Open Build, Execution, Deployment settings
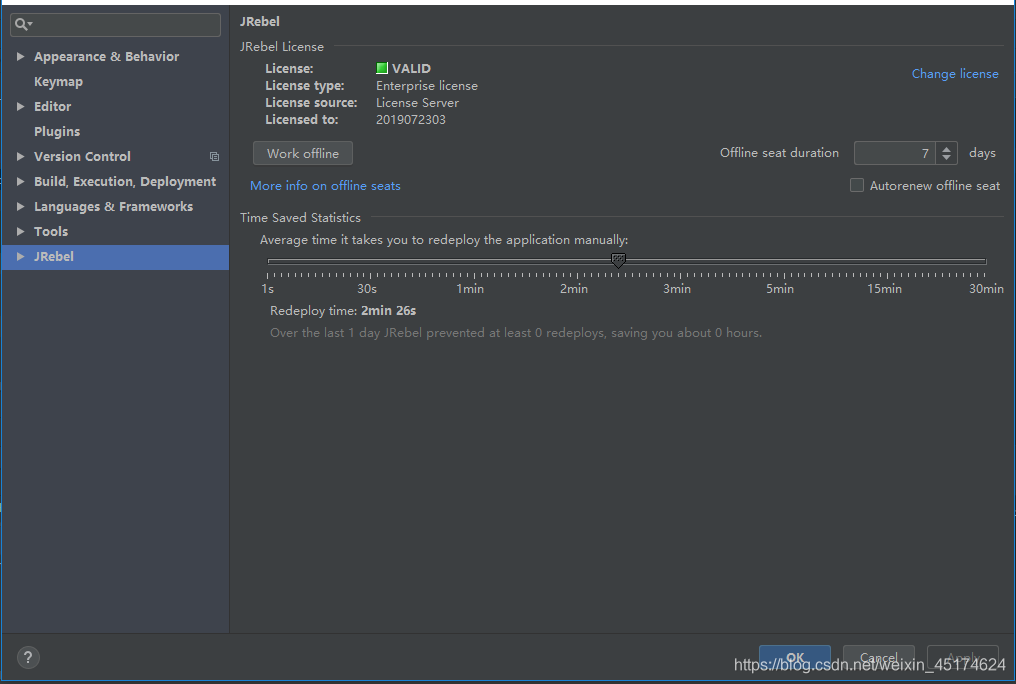Image resolution: width=1016 pixels, height=684 pixels. 125,181
